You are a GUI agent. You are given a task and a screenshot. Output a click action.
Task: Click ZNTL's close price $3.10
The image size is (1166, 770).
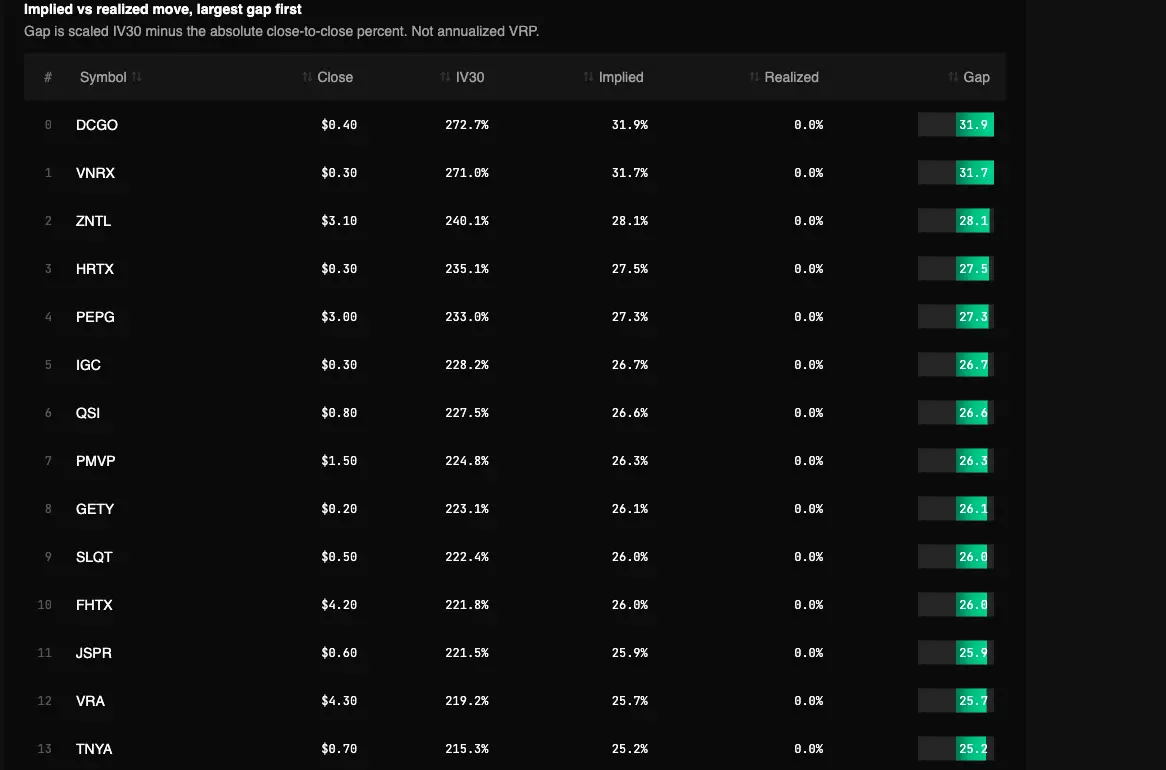(339, 221)
